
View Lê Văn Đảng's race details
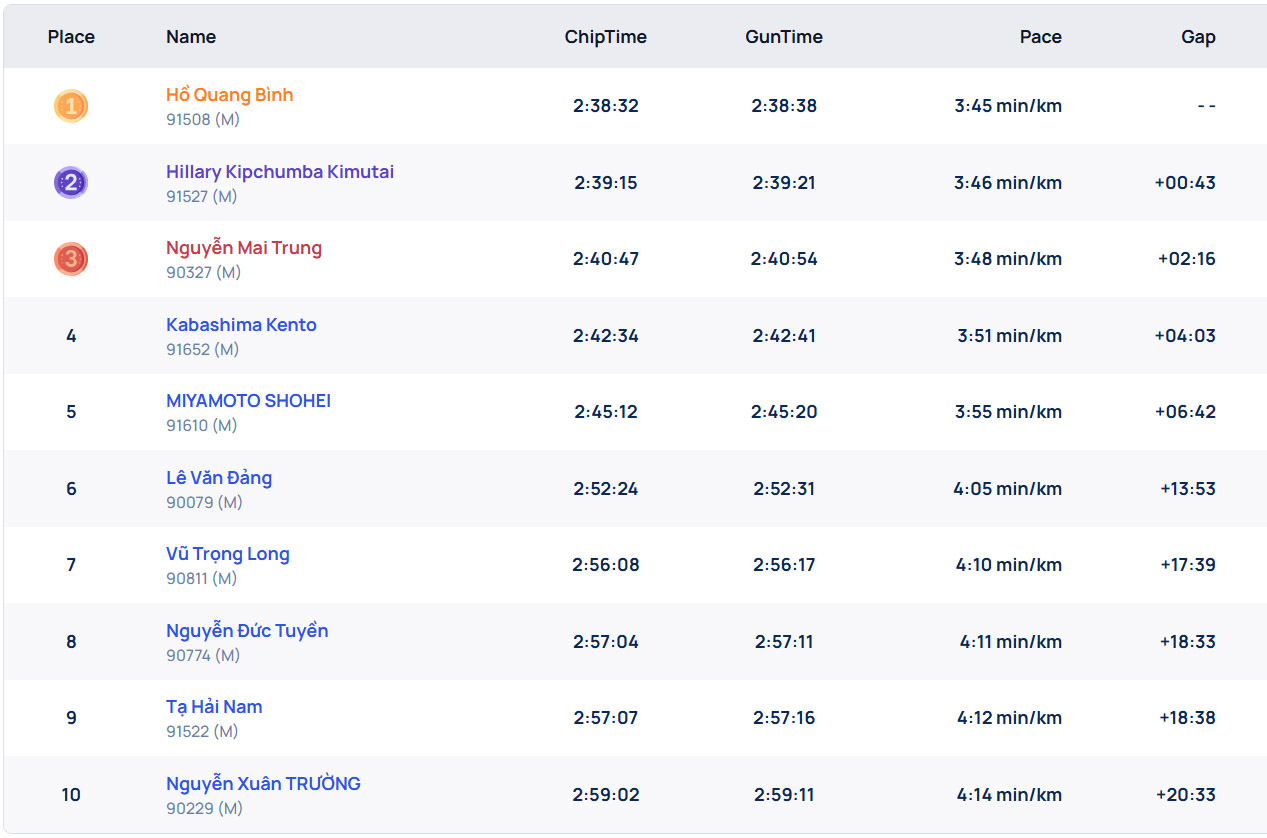pos(219,478)
